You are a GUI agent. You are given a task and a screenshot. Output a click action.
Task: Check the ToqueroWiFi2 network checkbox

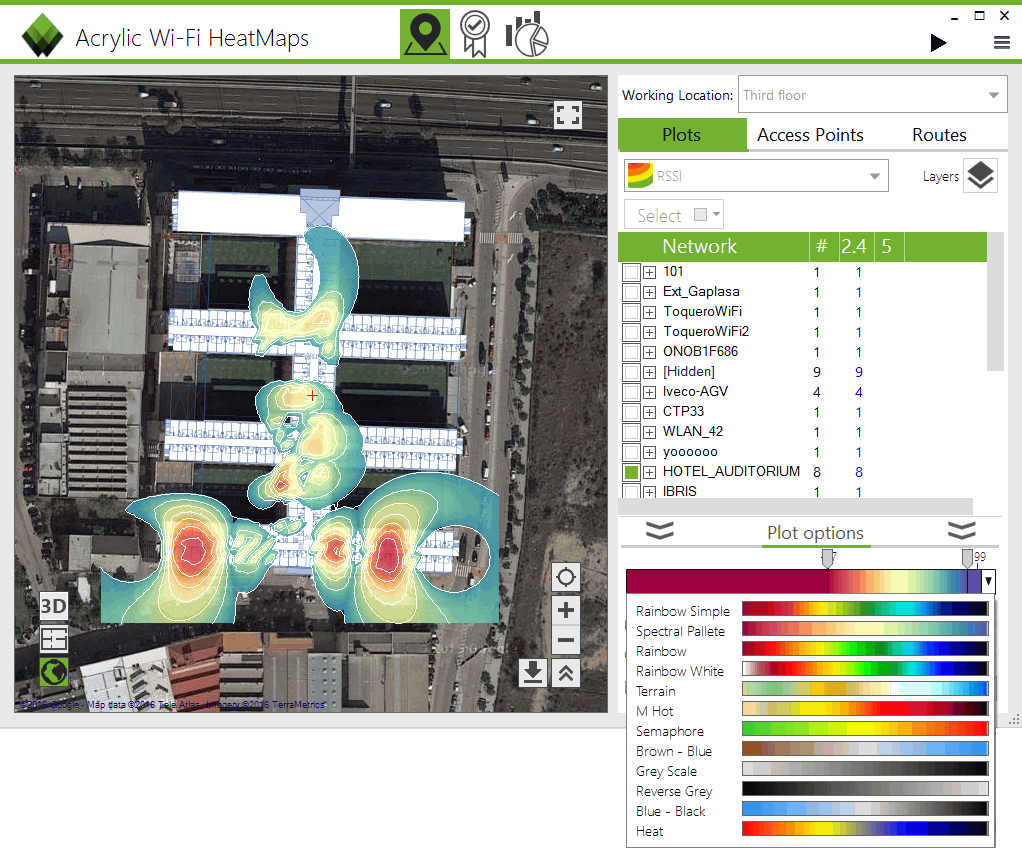pyautogui.click(x=631, y=332)
